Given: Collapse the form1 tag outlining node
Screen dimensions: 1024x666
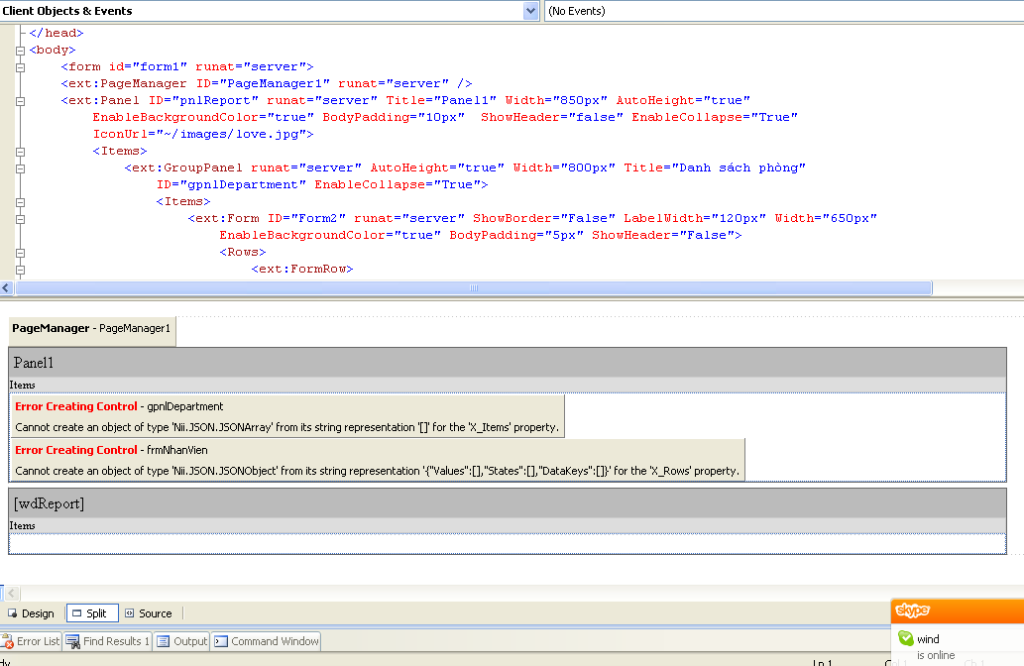Looking at the screenshot, I should (20, 67).
